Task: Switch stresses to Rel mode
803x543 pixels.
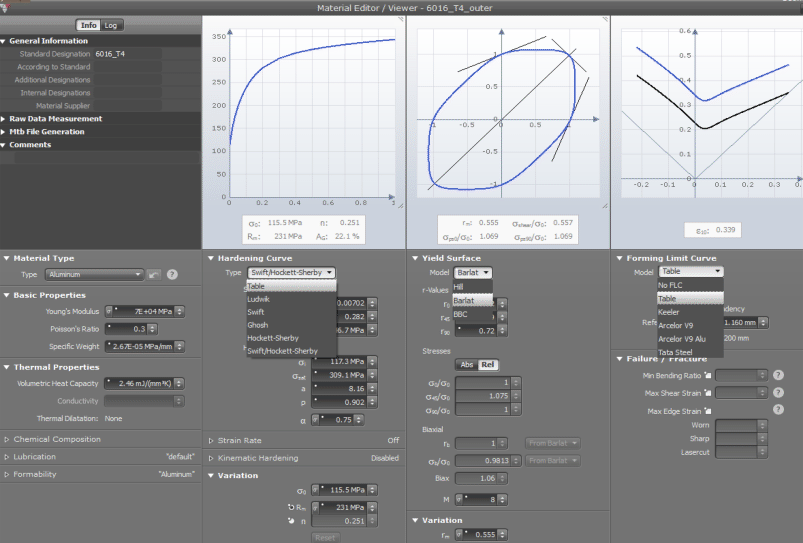Action: (x=488, y=364)
